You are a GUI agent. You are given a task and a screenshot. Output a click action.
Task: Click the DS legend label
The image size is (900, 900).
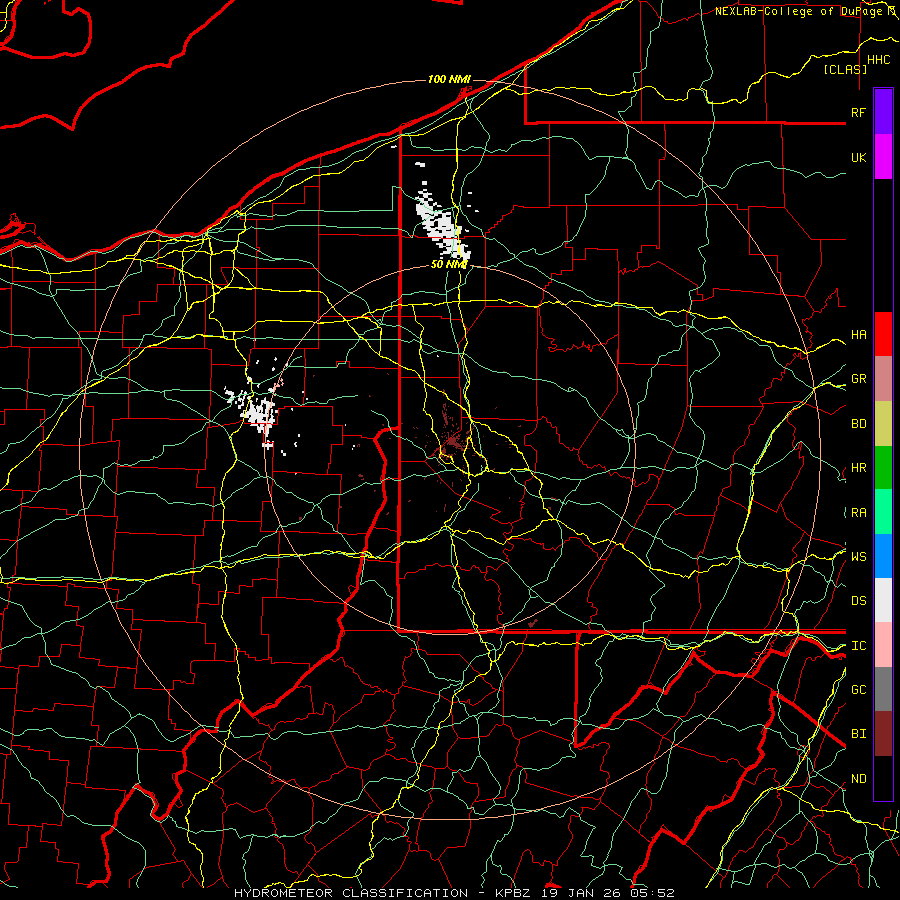(x=858, y=600)
